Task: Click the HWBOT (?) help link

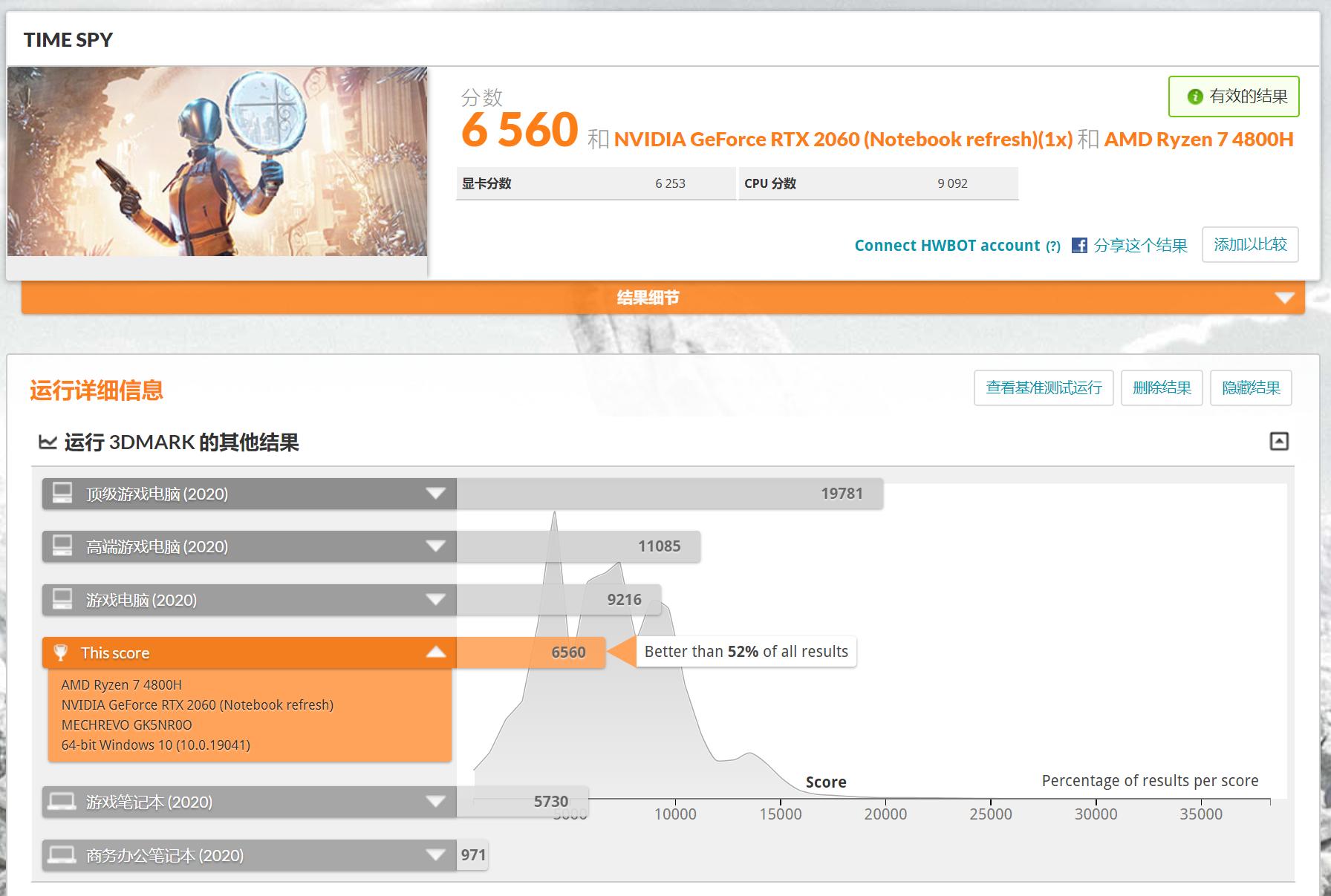Action: (1053, 246)
